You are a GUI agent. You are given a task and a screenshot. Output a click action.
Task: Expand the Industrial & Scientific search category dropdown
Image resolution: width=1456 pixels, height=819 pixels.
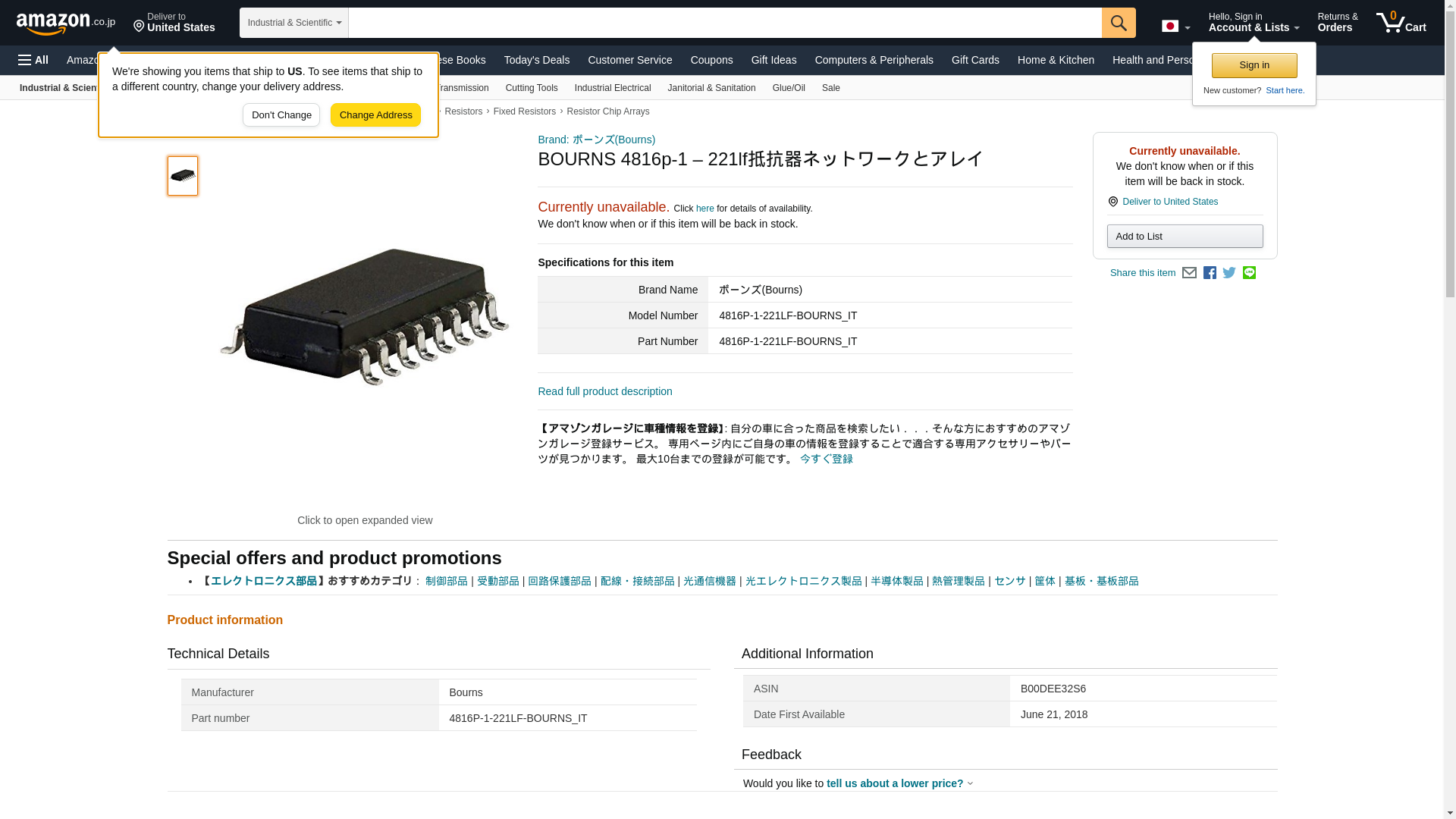click(x=293, y=23)
